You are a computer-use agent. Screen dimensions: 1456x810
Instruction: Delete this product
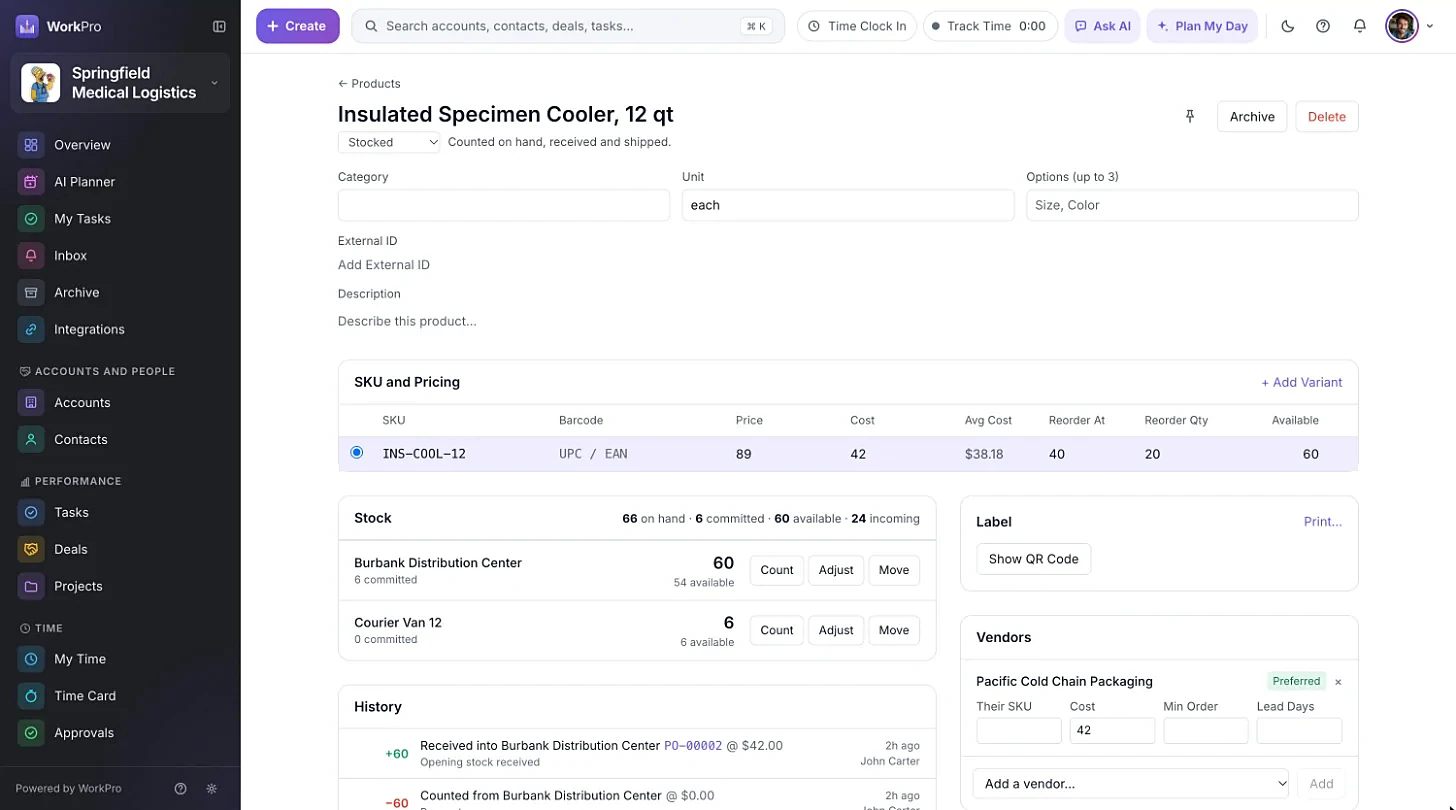(x=1327, y=117)
